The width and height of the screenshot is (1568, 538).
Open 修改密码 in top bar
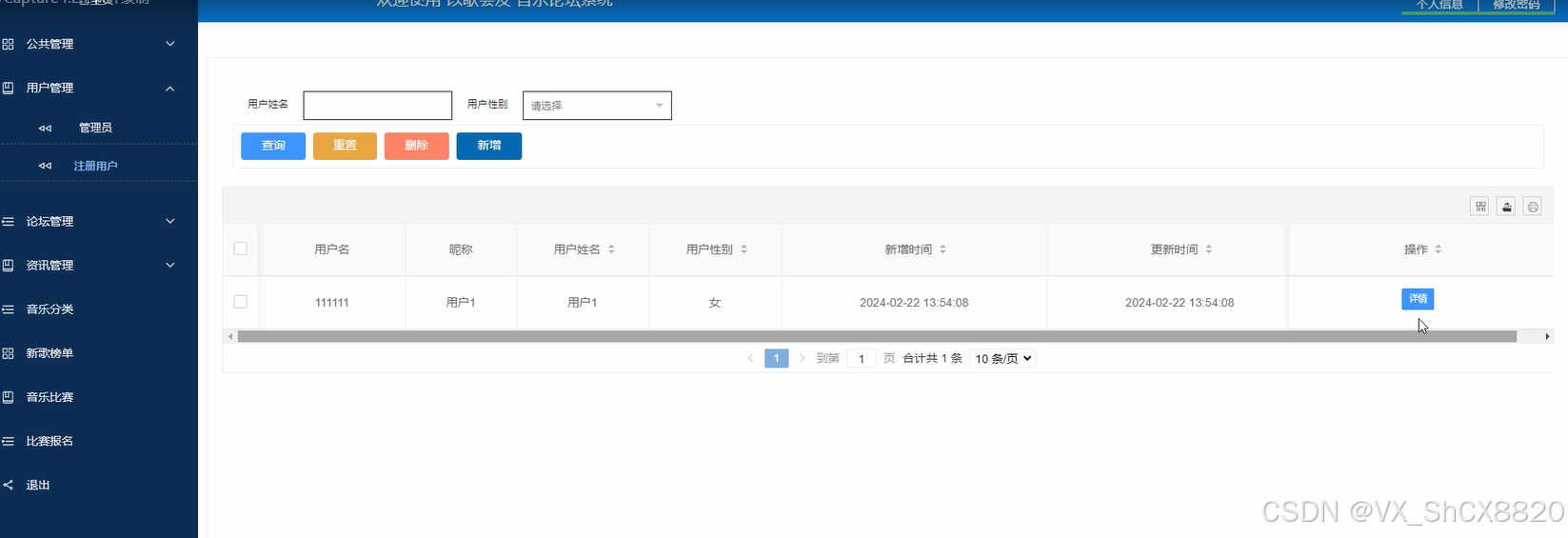[x=1516, y=6]
